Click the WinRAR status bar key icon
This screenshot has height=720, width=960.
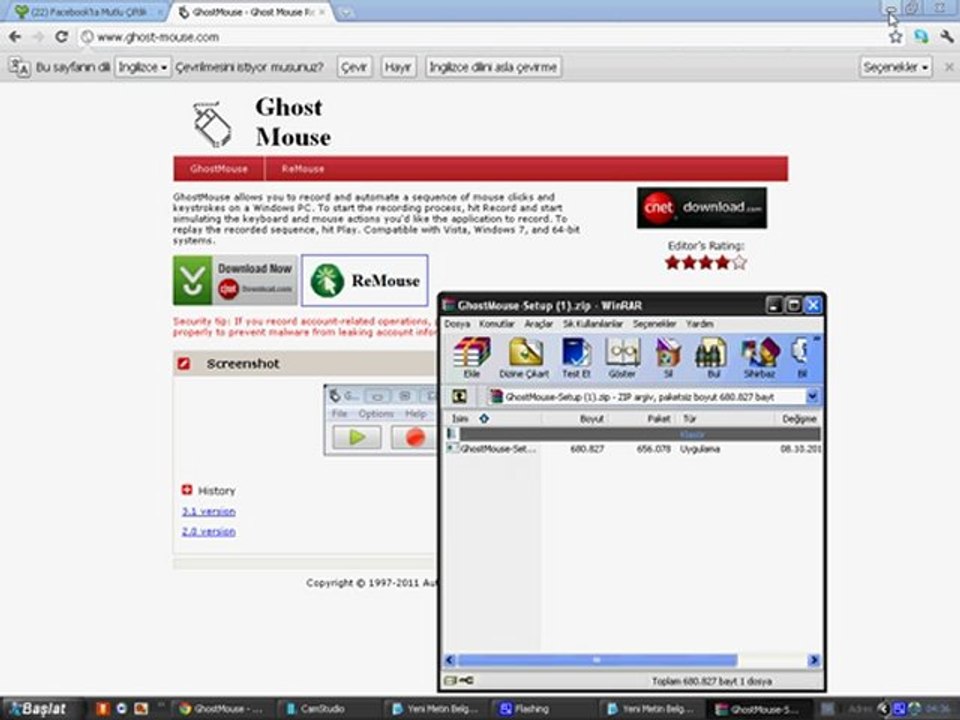tap(466, 680)
